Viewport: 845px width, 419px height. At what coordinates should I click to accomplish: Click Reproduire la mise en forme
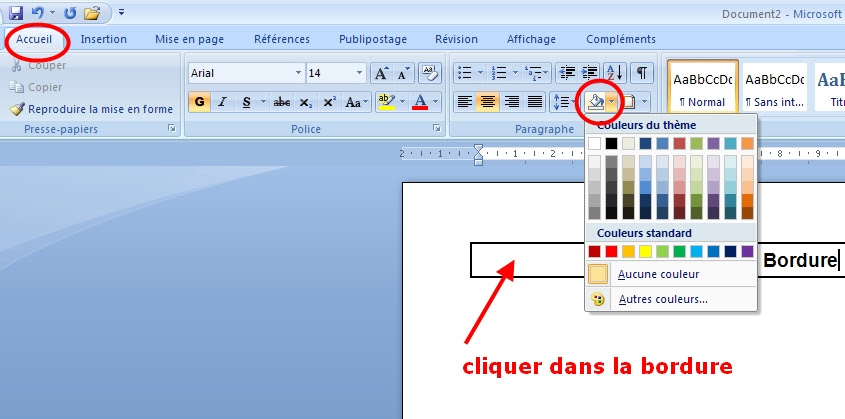click(92, 109)
